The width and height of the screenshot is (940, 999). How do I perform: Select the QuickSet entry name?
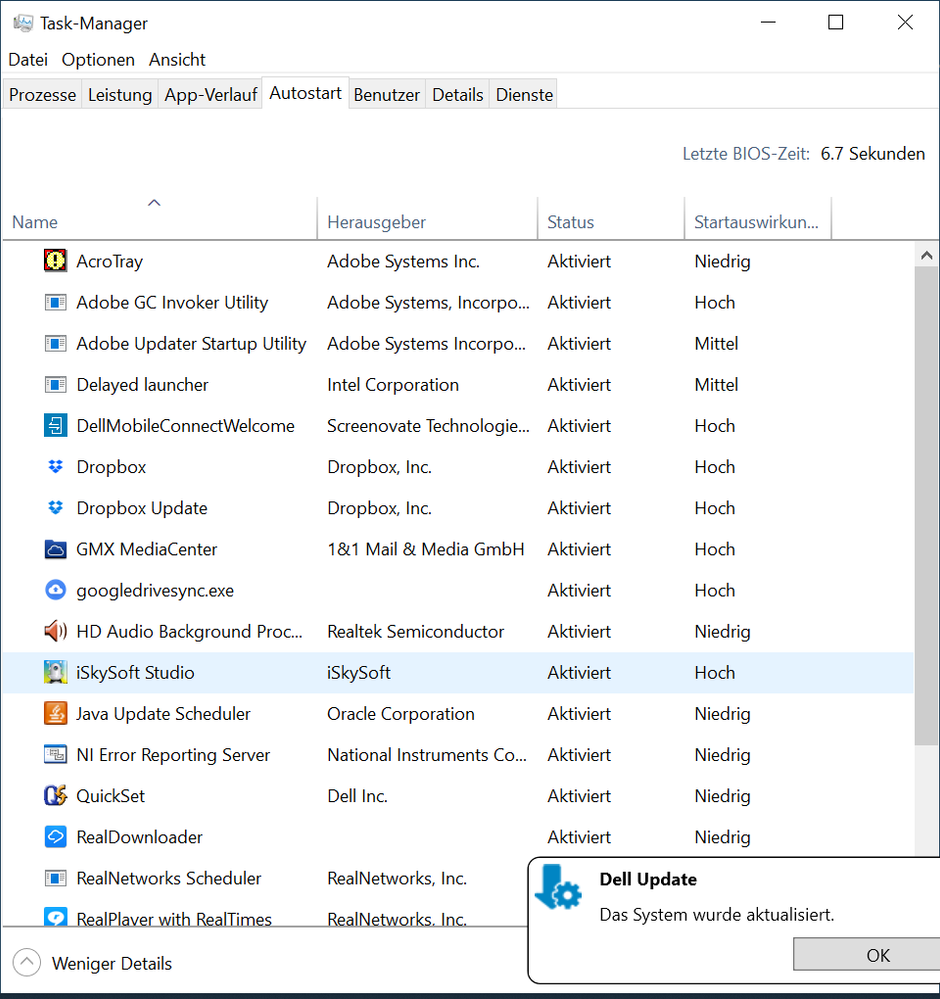tap(110, 796)
